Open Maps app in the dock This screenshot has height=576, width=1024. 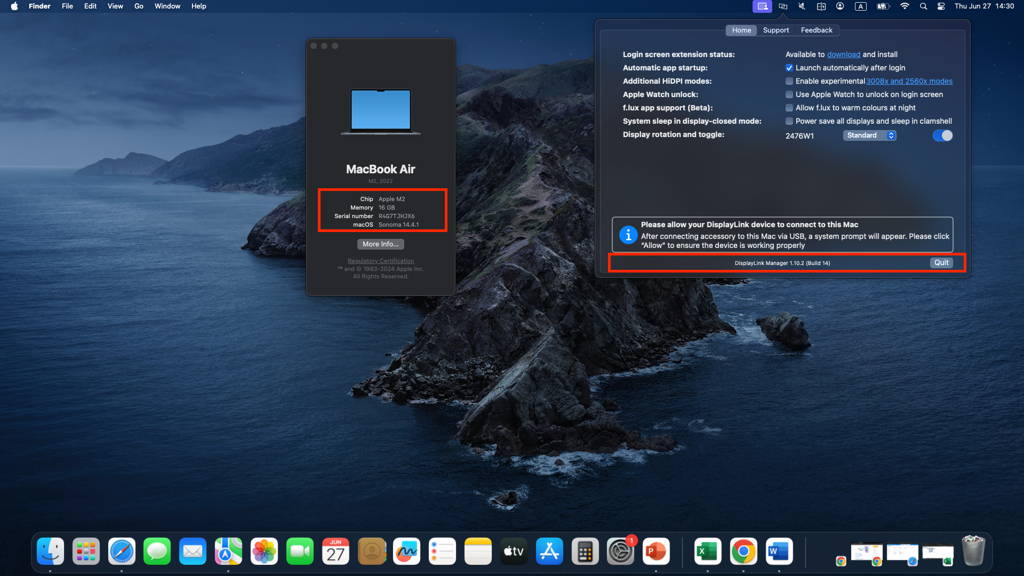tap(228, 551)
